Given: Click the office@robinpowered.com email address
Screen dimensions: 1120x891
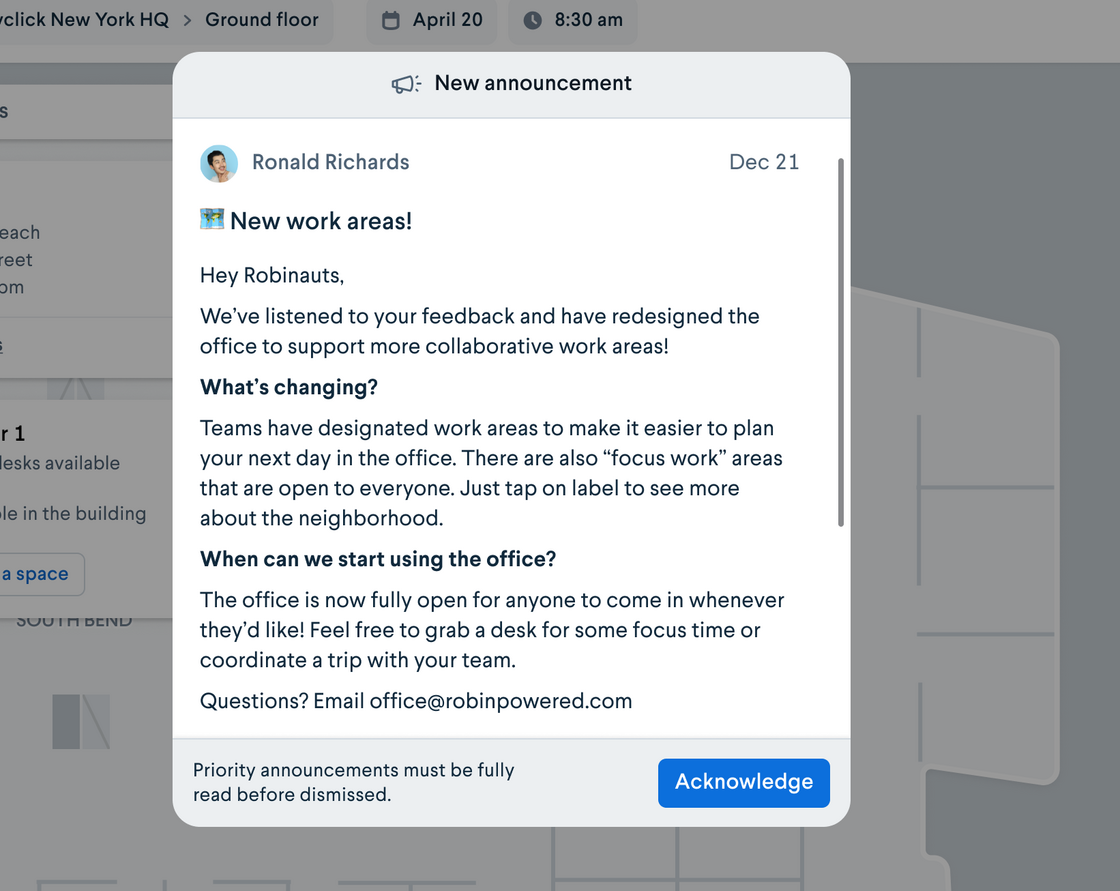Looking at the screenshot, I should click(x=500, y=701).
